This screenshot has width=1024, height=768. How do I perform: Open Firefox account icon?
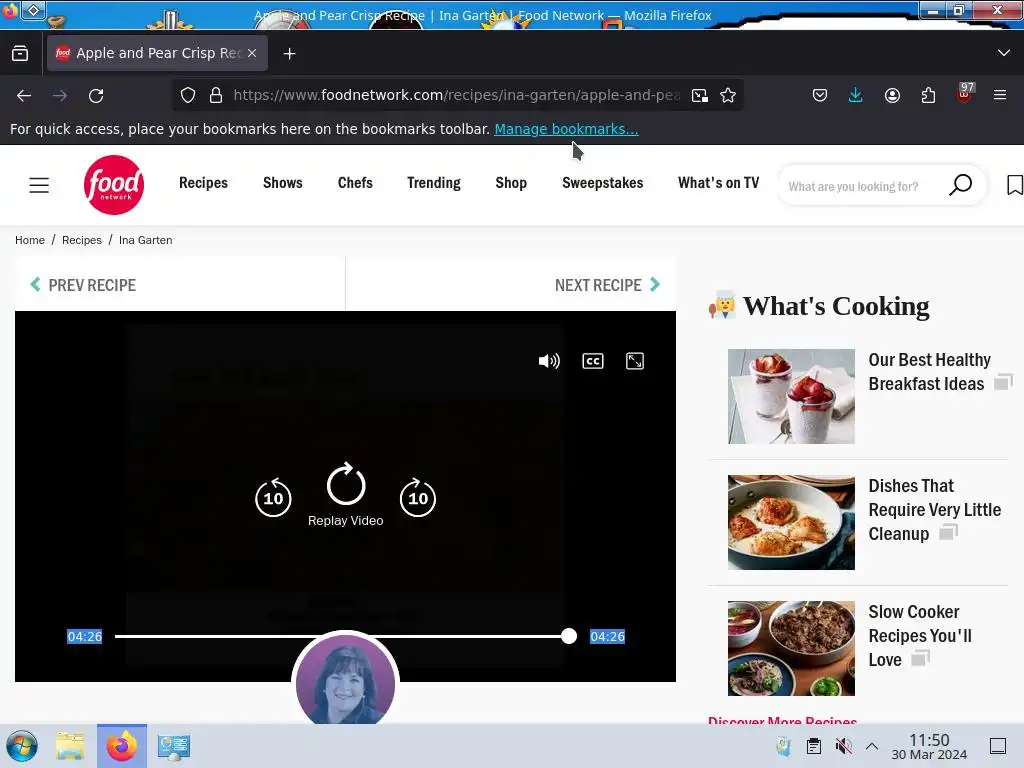pos(892,96)
